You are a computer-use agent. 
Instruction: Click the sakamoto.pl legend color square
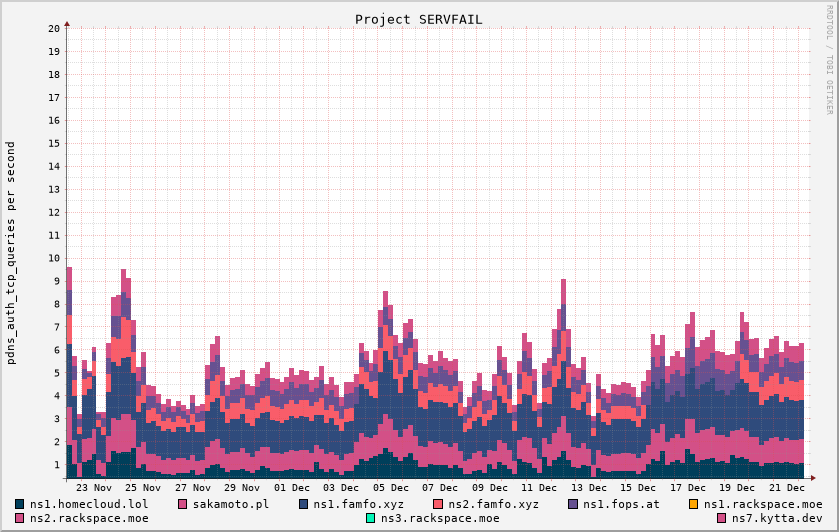coord(183,504)
